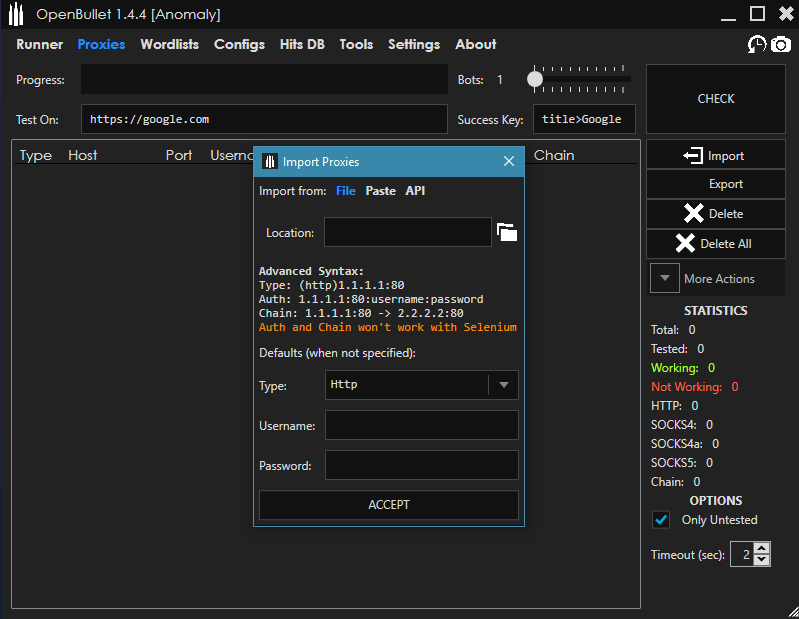The height and width of the screenshot is (619, 799).
Task: Decrease the timeout with down arrow
Action: [x=761, y=559]
